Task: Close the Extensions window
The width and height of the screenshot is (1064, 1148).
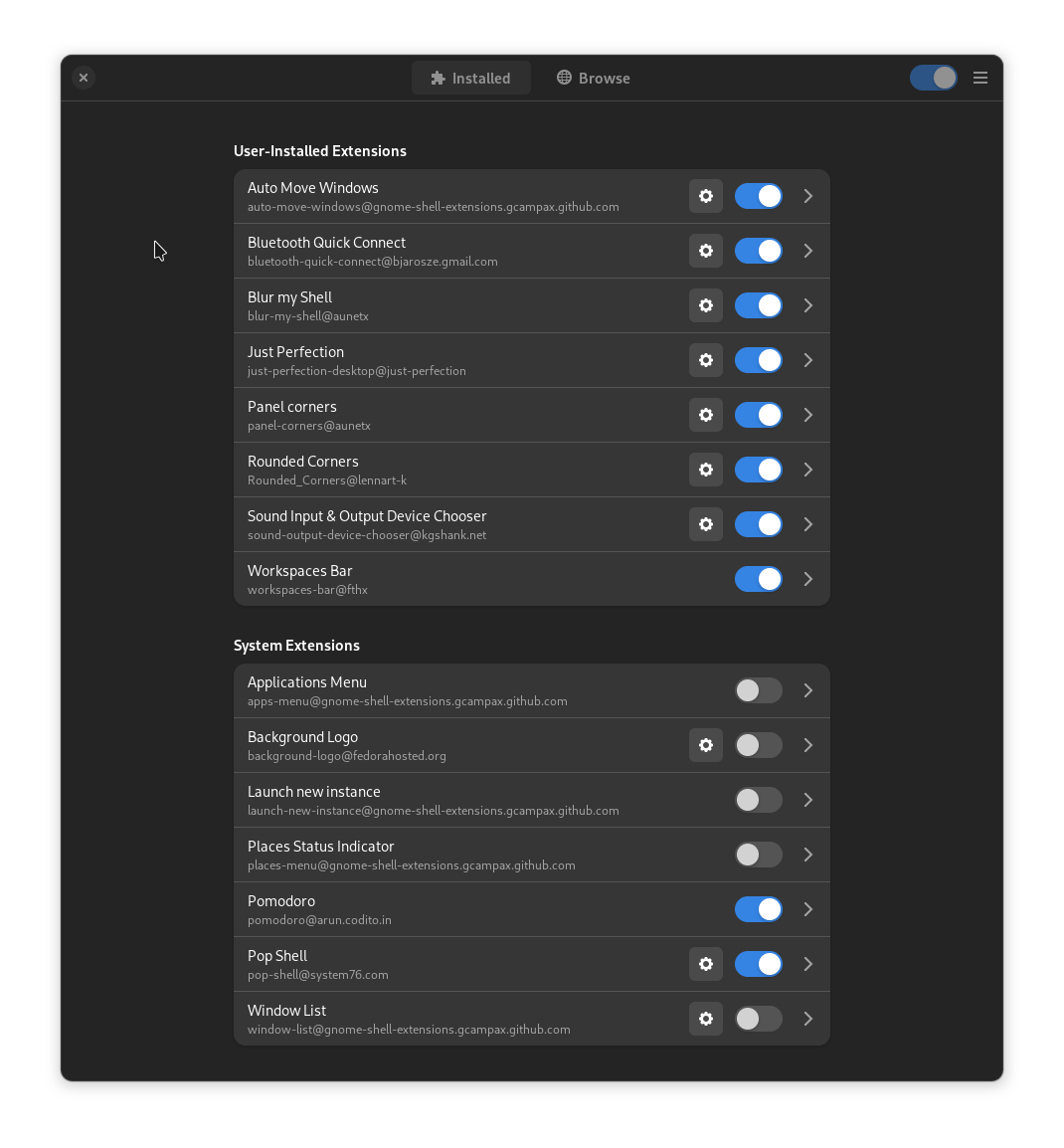Action: (x=84, y=78)
